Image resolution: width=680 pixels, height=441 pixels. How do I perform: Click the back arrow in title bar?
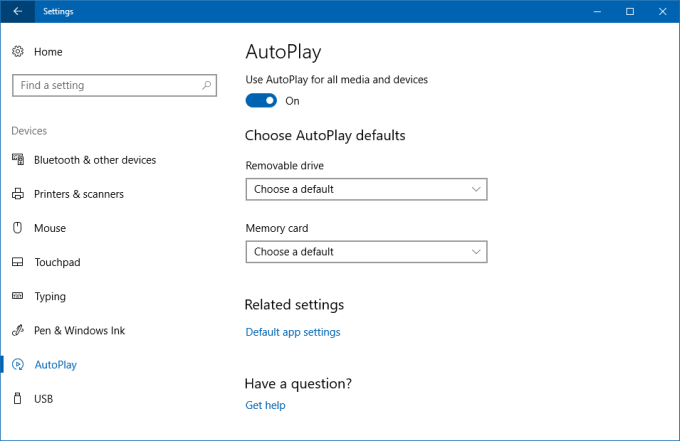click(x=17, y=11)
